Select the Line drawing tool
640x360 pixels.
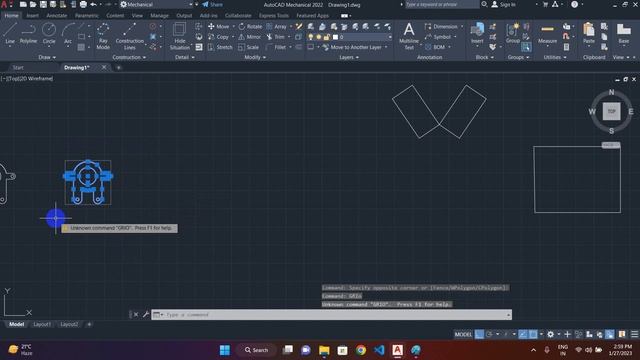[x=10, y=33]
